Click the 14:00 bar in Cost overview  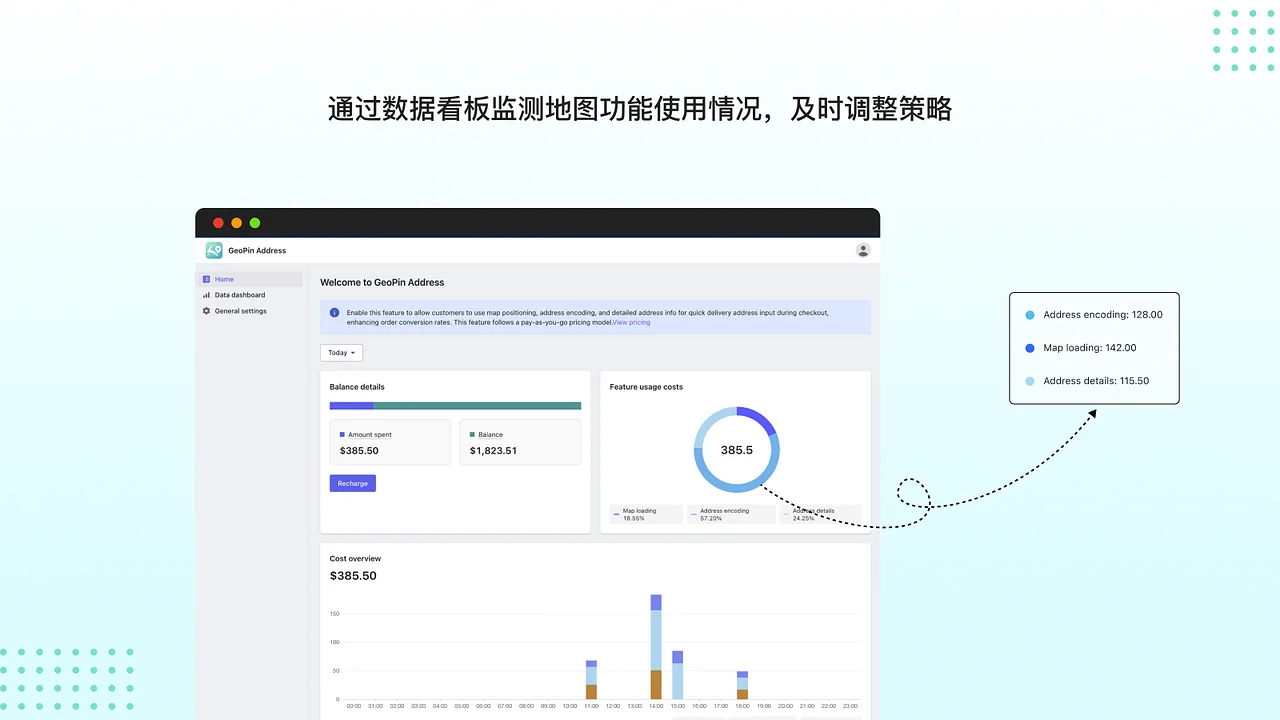pos(656,647)
